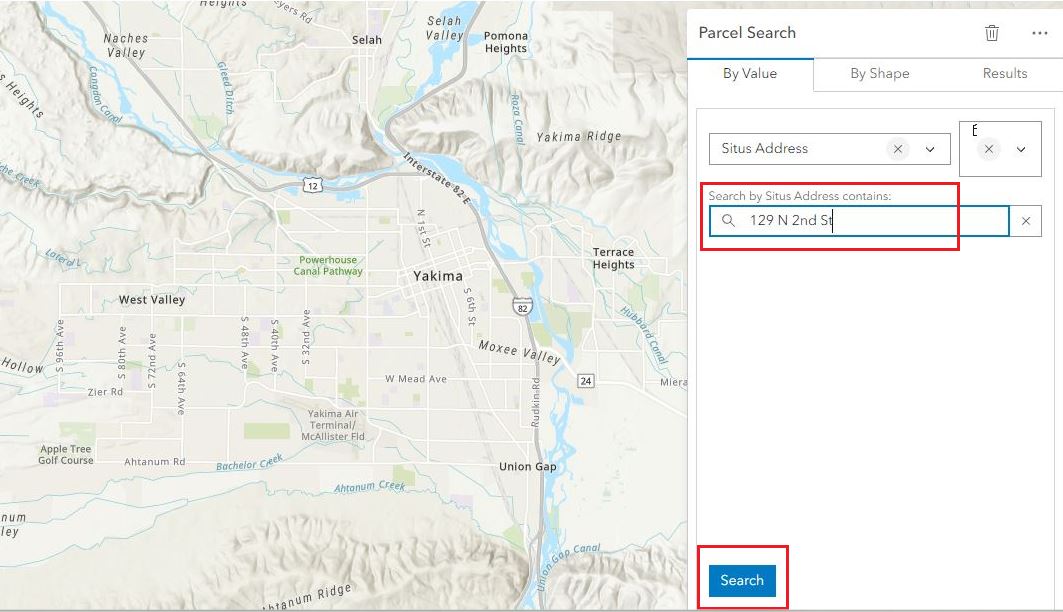Click the Route 24 highway shield
This screenshot has width=1063, height=612.
point(585,381)
